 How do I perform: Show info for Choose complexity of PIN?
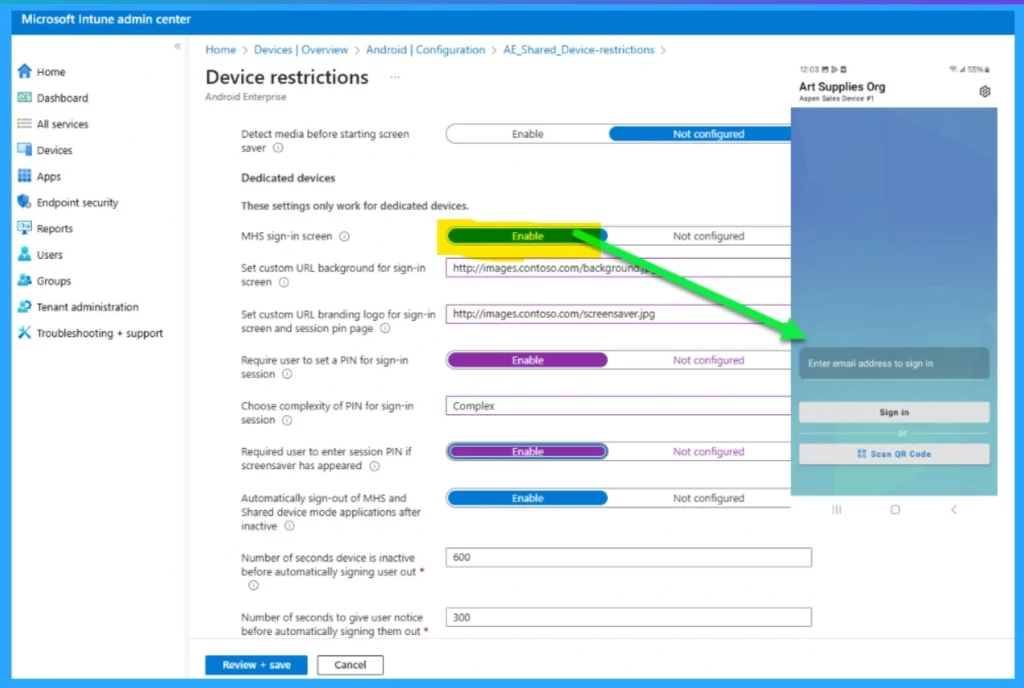(x=287, y=420)
